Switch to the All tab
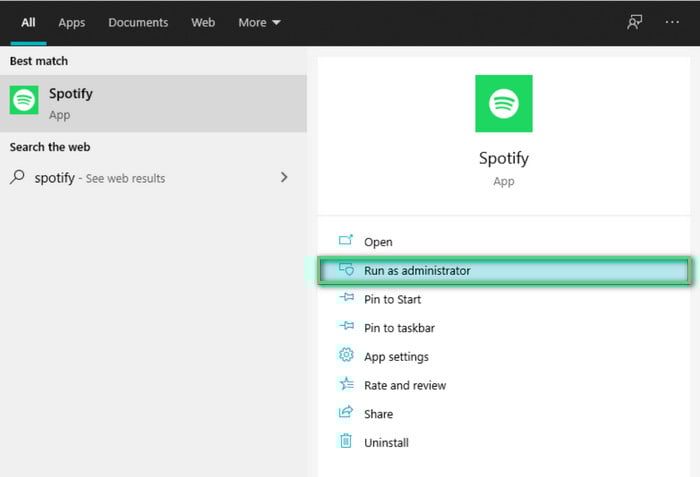Screen dimensions: 700x477 click(28, 23)
